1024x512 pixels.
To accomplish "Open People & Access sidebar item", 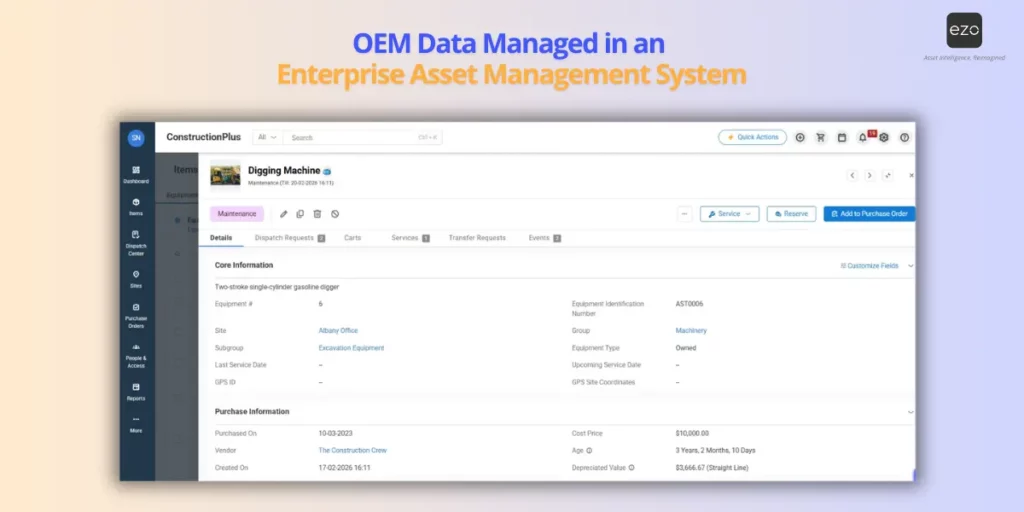I will pos(136,355).
